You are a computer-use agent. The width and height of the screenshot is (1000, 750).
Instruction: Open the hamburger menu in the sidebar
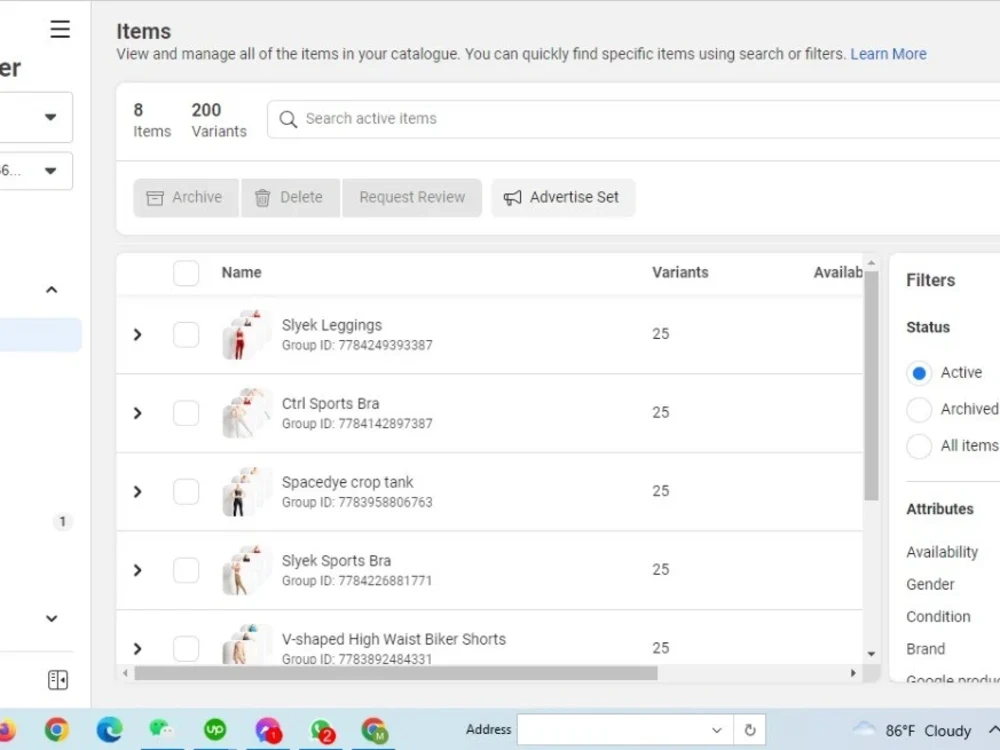[x=60, y=29]
